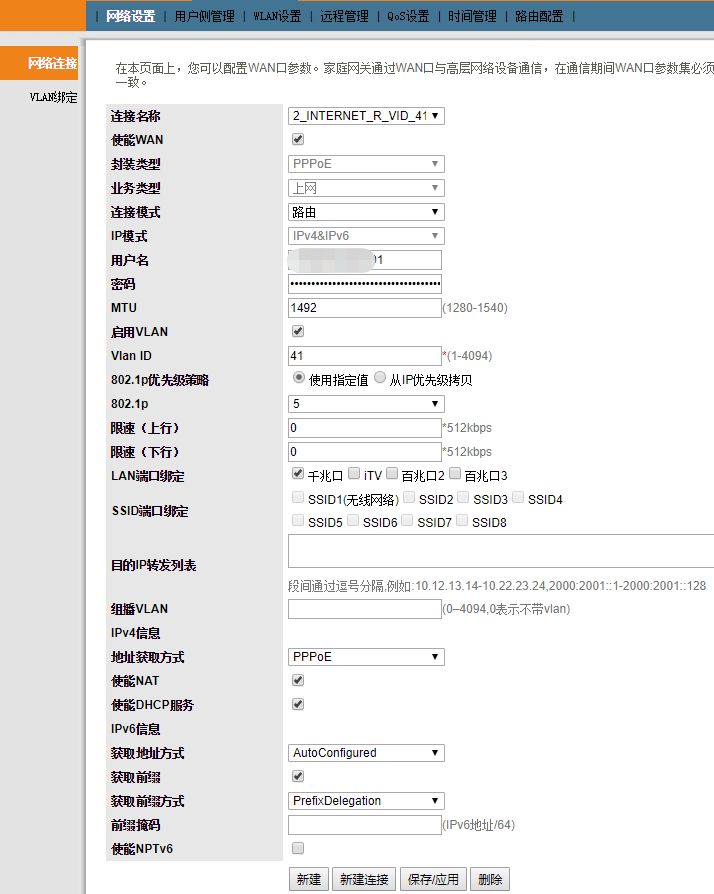Viewport: 714px width, 894px height.
Task: Open VLAN绑定 in the sidebar
Action: pyautogui.click(x=53, y=97)
